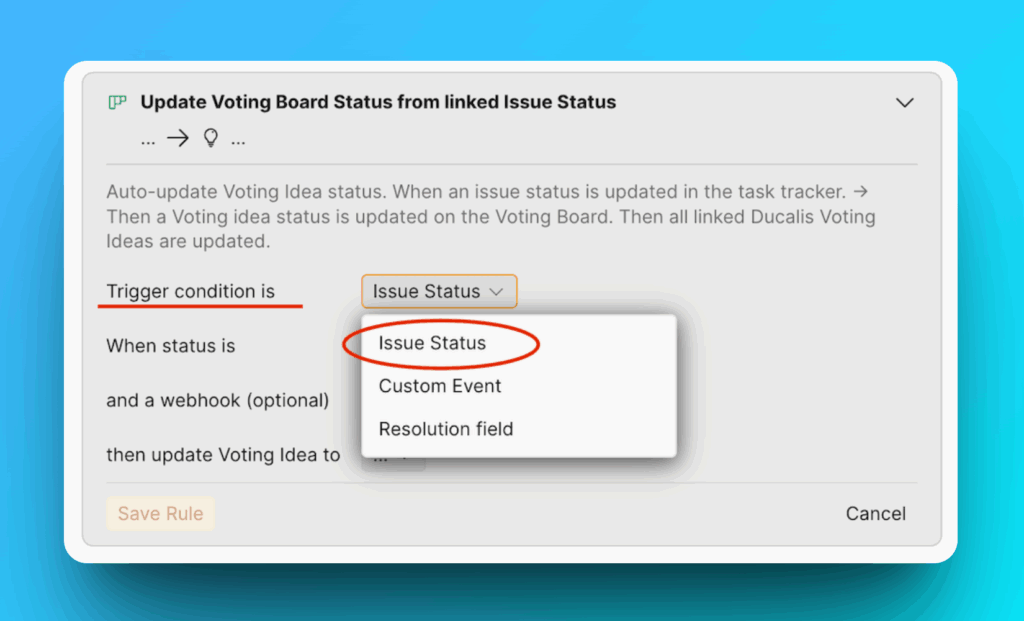Click the underlined 'Trigger condition is' label

coord(191,291)
